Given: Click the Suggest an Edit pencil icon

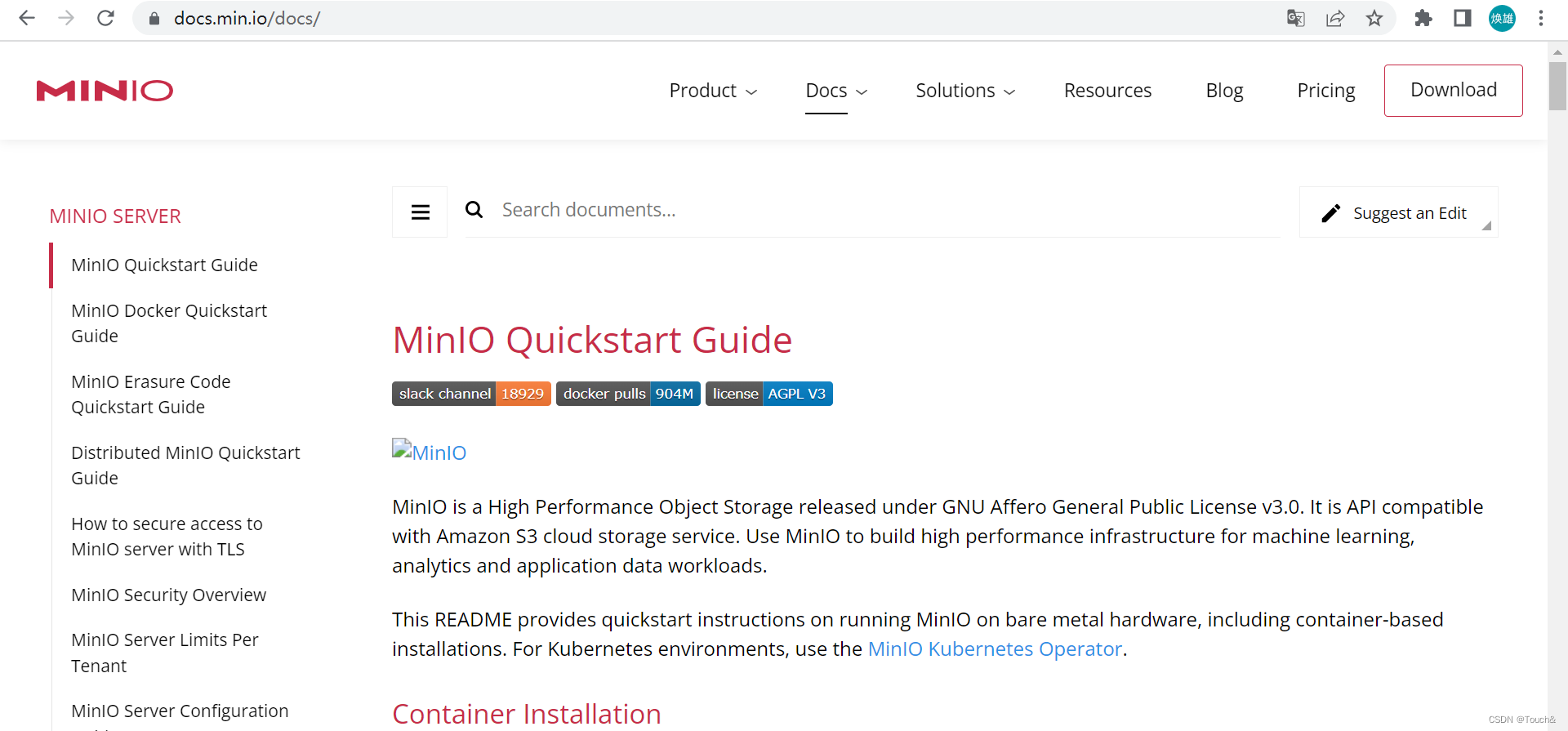Looking at the screenshot, I should pyautogui.click(x=1330, y=213).
